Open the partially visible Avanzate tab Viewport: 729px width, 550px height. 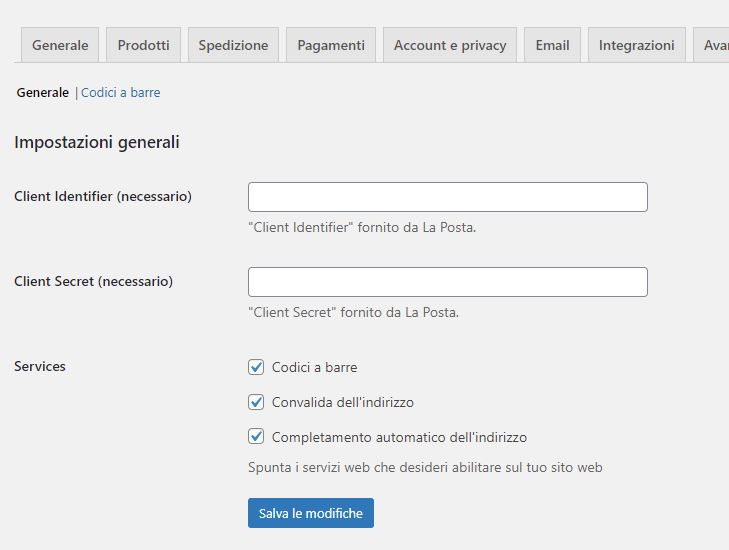click(714, 45)
